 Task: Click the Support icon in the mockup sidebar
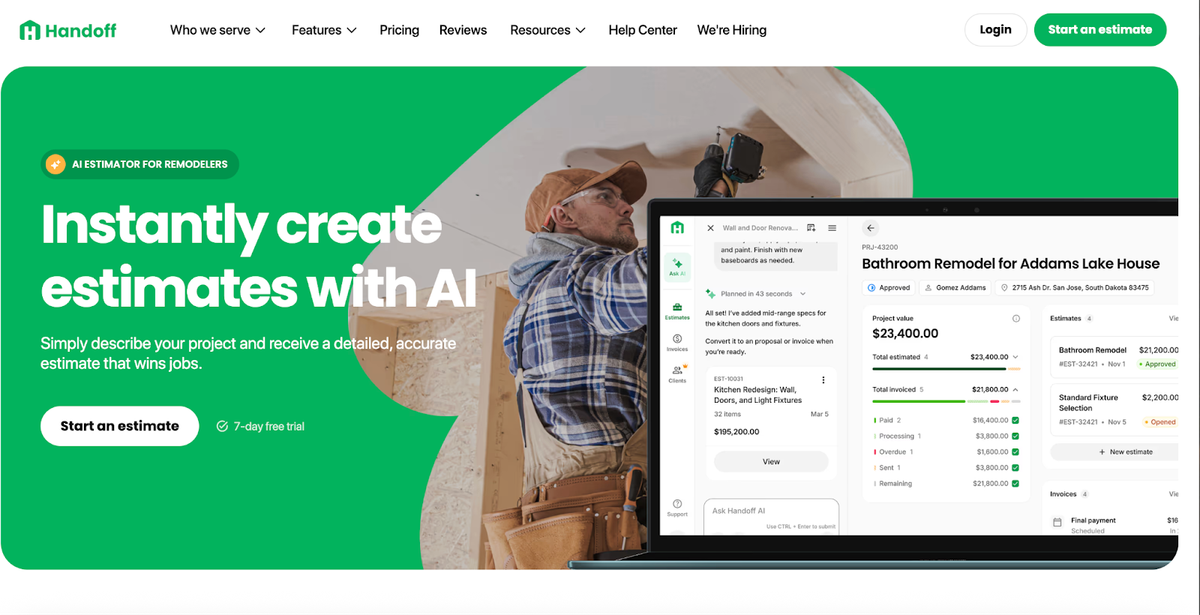click(x=677, y=508)
